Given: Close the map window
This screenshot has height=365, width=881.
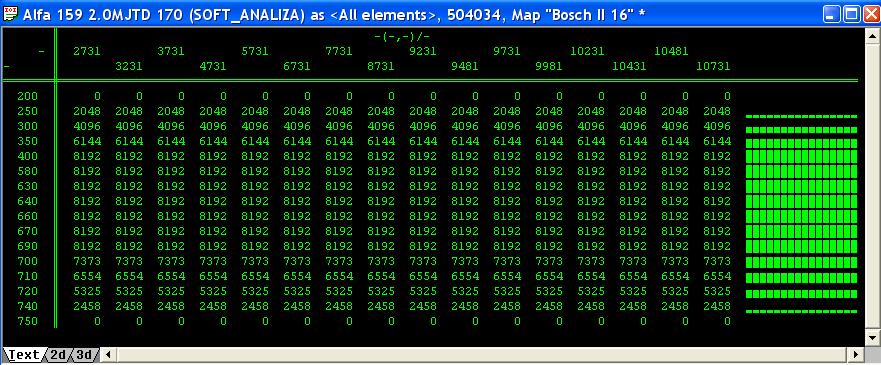Looking at the screenshot, I should 869,14.
